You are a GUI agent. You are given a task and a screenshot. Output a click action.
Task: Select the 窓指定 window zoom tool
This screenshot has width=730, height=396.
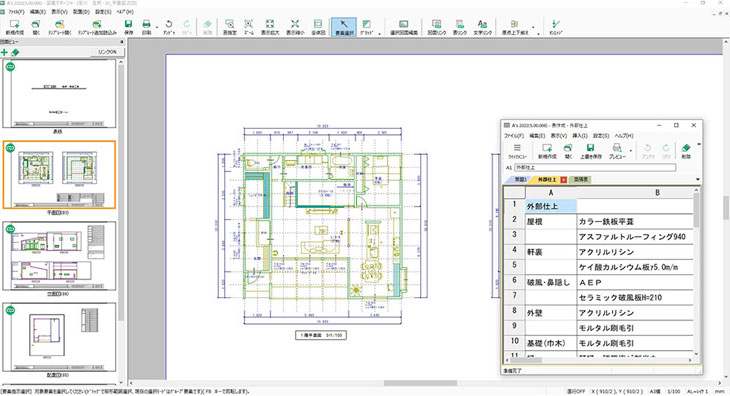pyautogui.click(x=230, y=27)
